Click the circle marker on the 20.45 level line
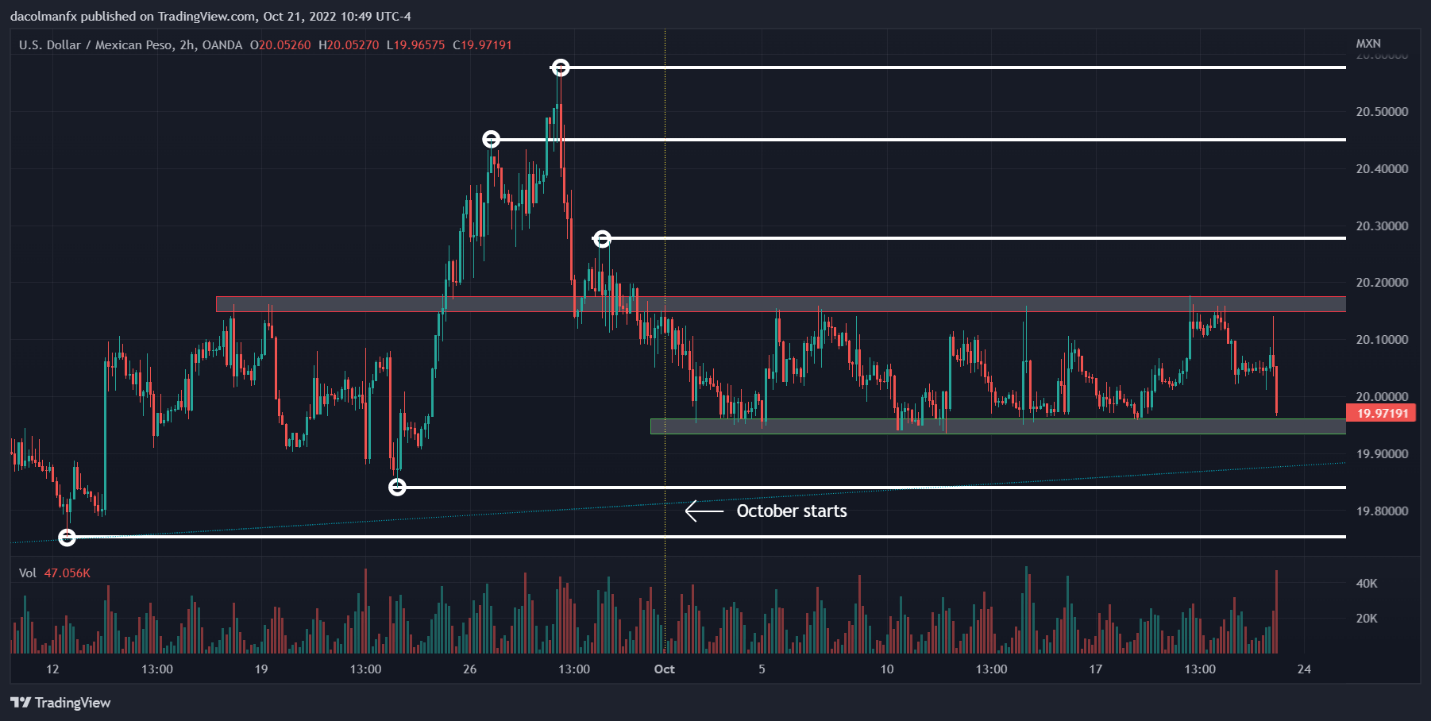The width and height of the screenshot is (1431, 721). pyautogui.click(x=491, y=139)
